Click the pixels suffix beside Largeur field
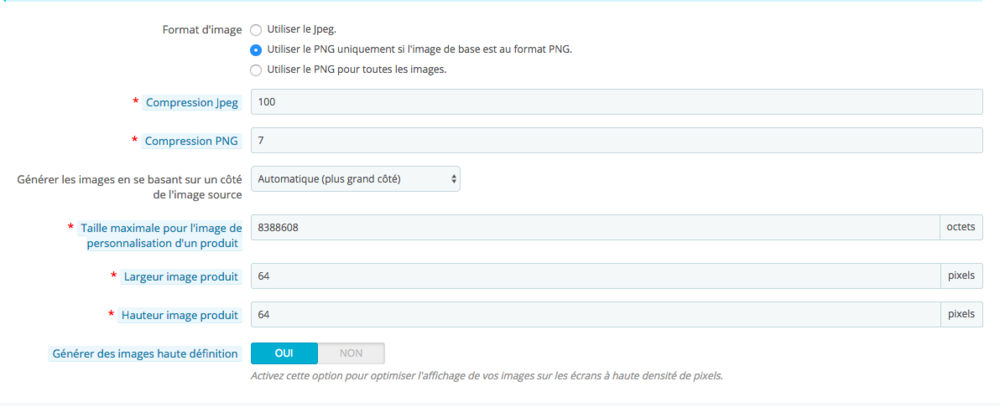The image size is (1000, 407). [961, 276]
